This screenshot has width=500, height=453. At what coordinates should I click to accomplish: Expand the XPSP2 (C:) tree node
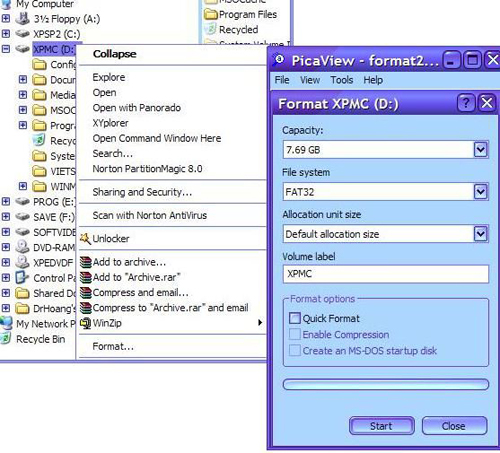pos(6,34)
